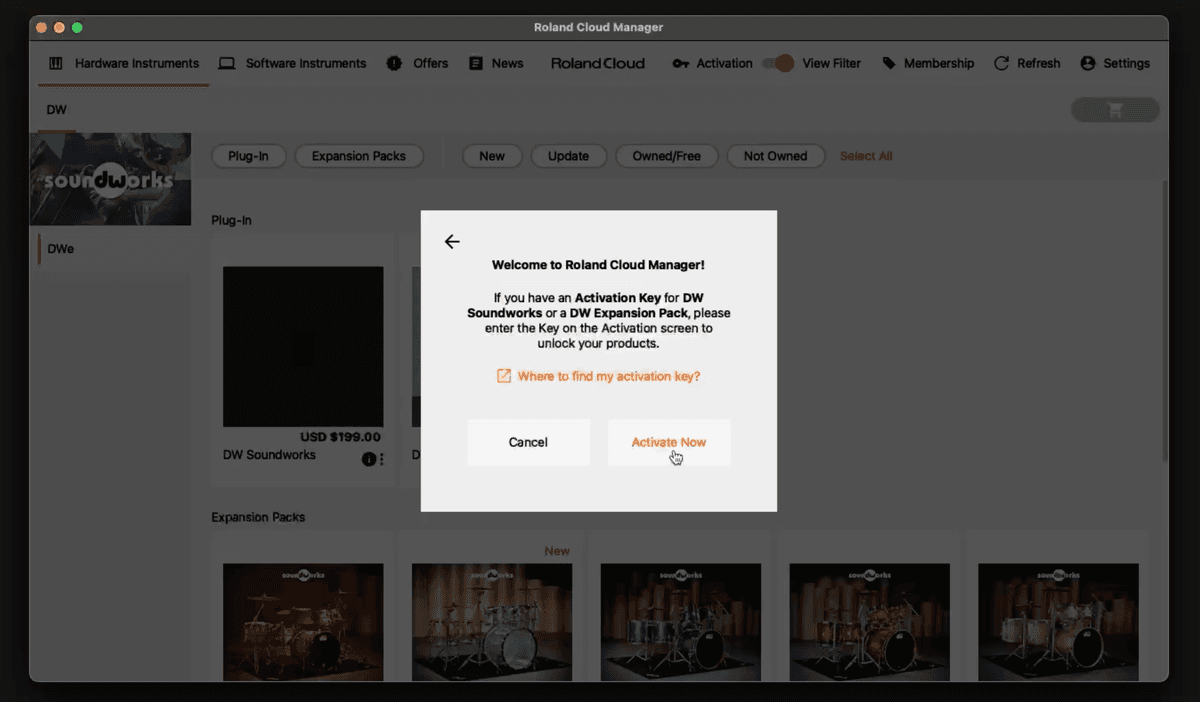Click the Refresh icon in the toolbar
The height and width of the screenshot is (702, 1200).
pos(1001,63)
